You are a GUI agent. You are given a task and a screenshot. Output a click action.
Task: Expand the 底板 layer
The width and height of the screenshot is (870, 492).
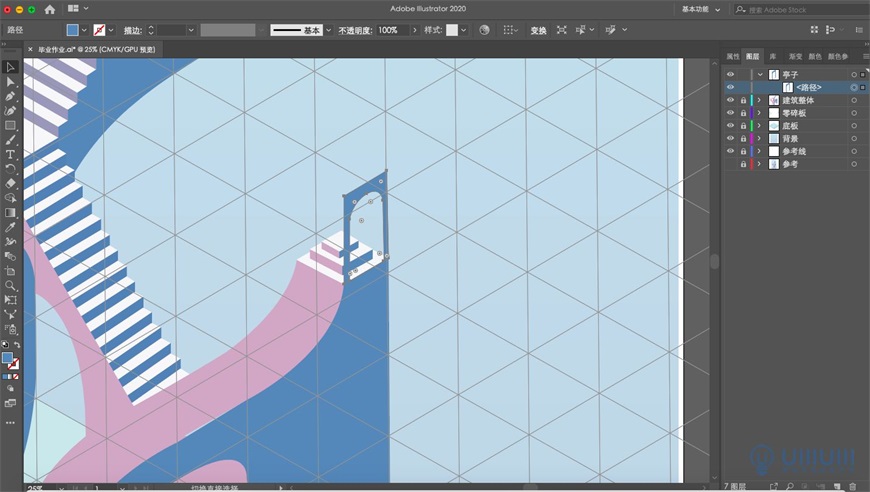pyautogui.click(x=760, y=125)
